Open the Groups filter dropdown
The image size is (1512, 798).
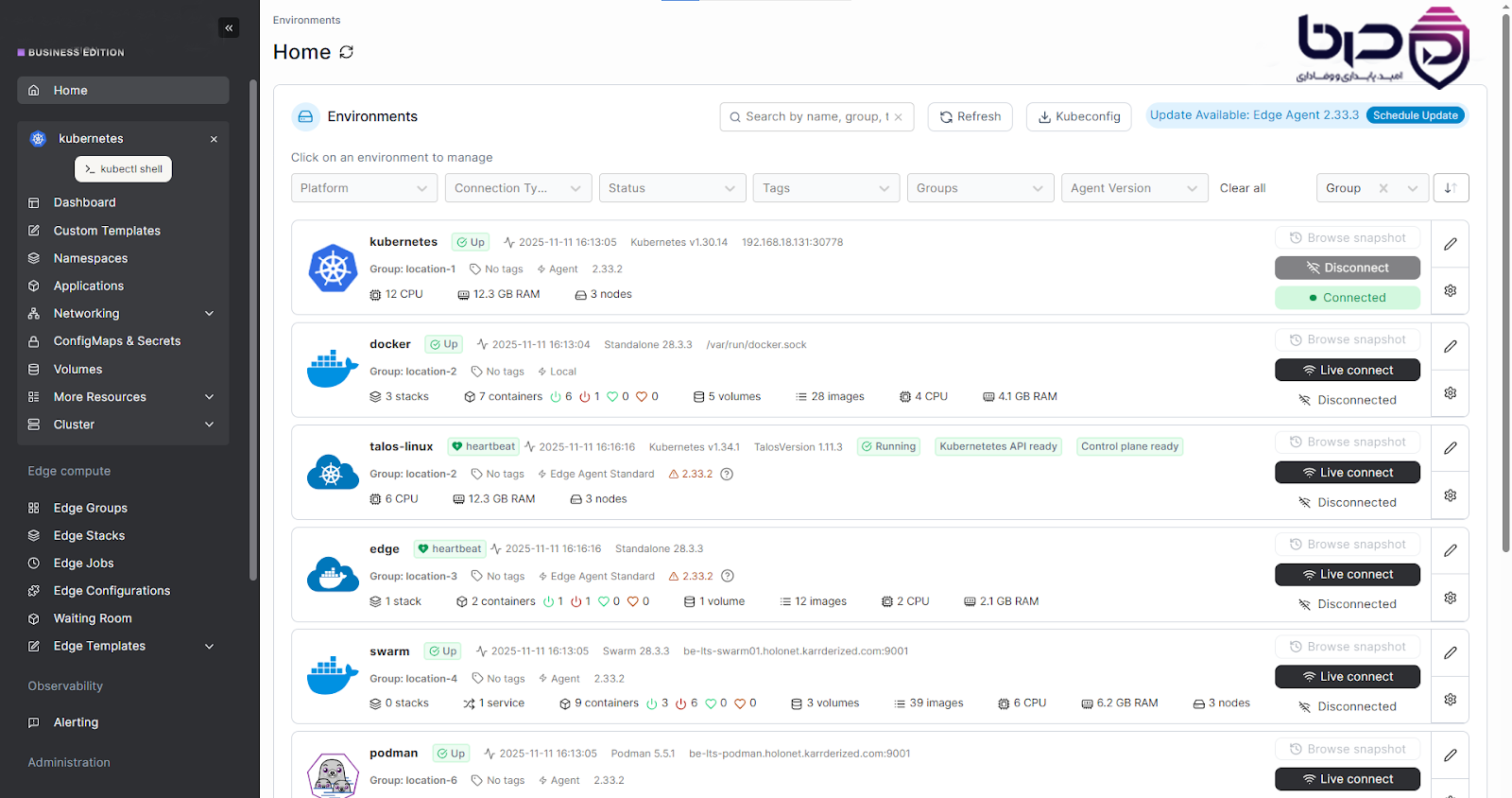pos(981,188)
